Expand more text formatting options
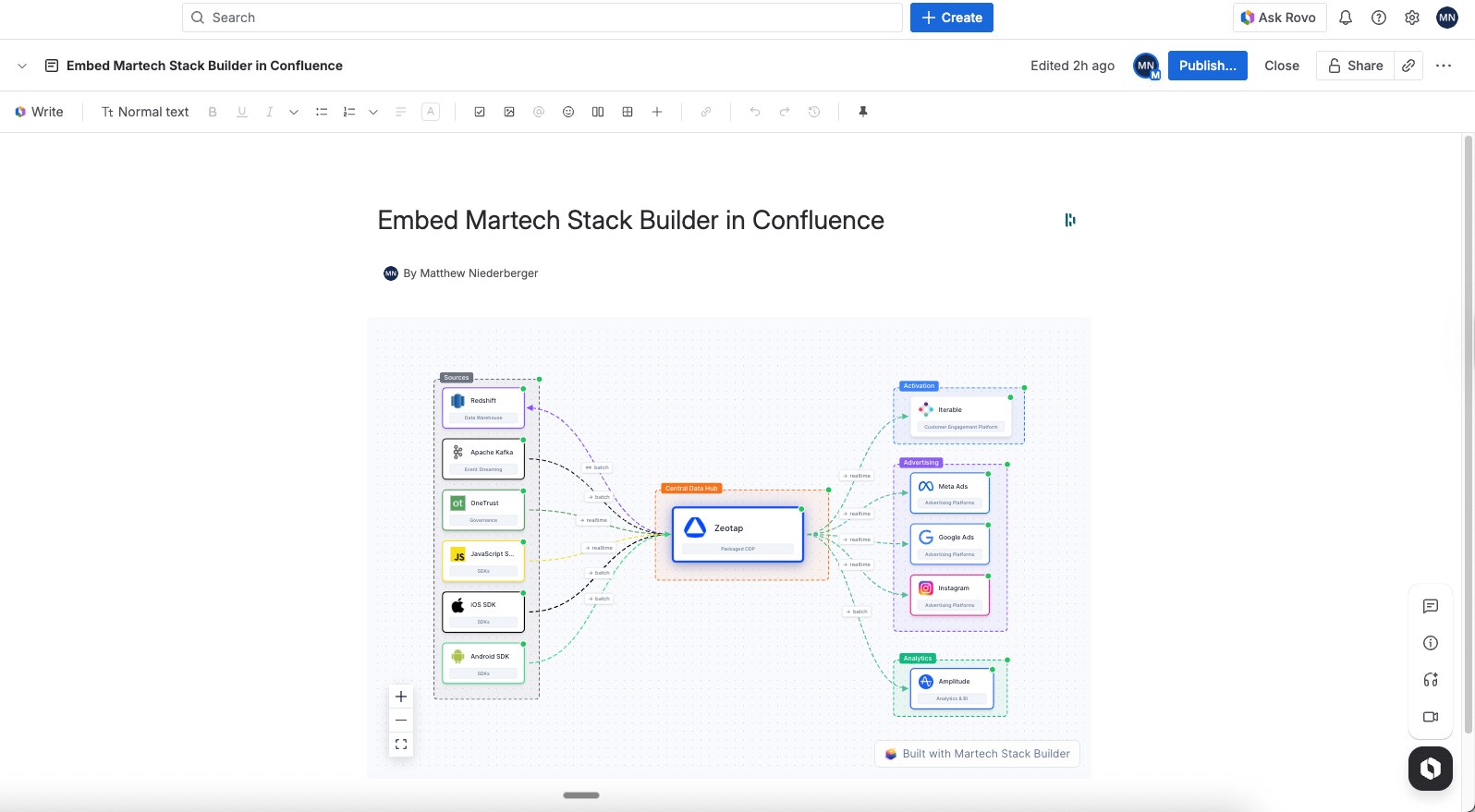The image size is (1475, 812). (294, 112)
